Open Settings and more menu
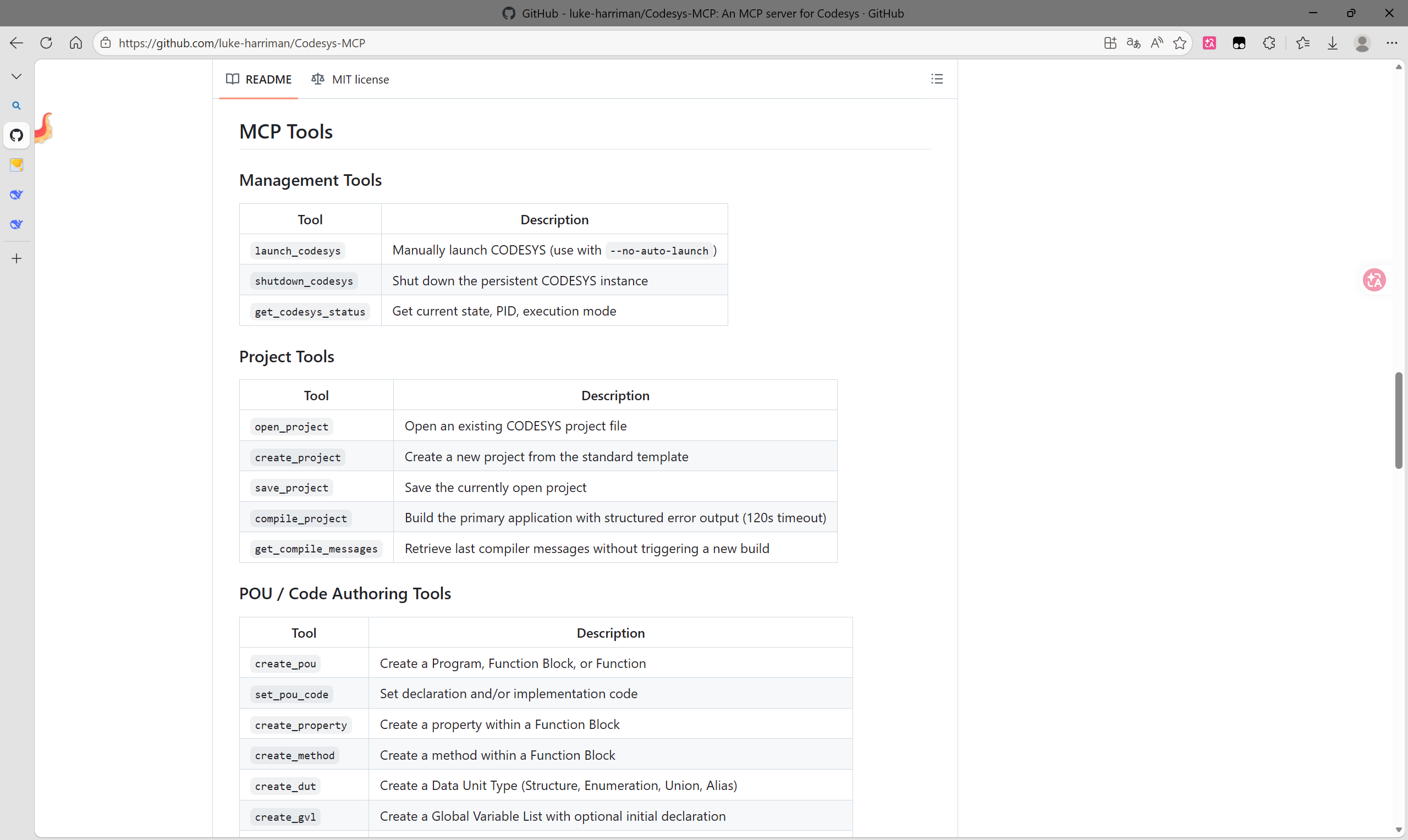 (1391, 43)
